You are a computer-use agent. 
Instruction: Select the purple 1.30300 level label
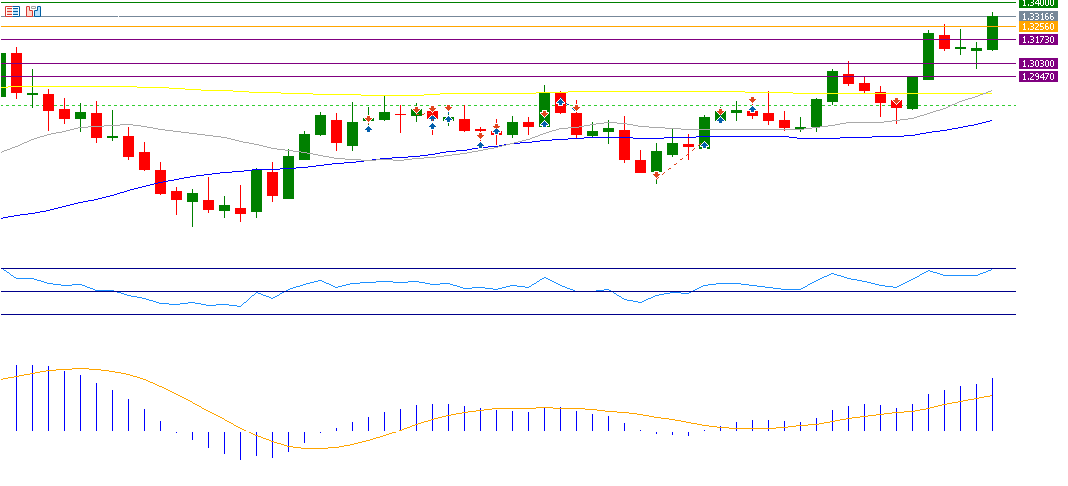point(1040,64)
